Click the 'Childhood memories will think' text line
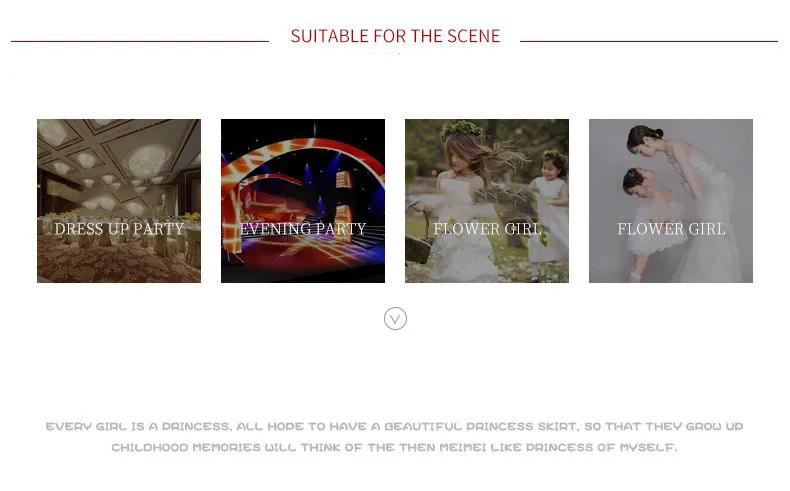Viewport: 790px width, 491px height. tap(394, 447)
